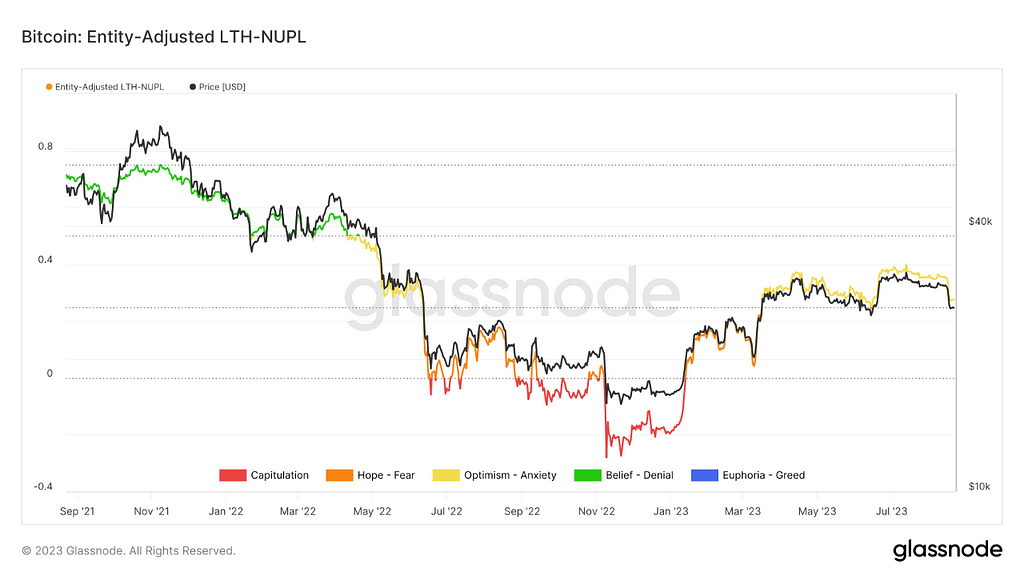Click the Sep '21 x-axis date label
Screen dimensions: 1024x576
[77, 511]
